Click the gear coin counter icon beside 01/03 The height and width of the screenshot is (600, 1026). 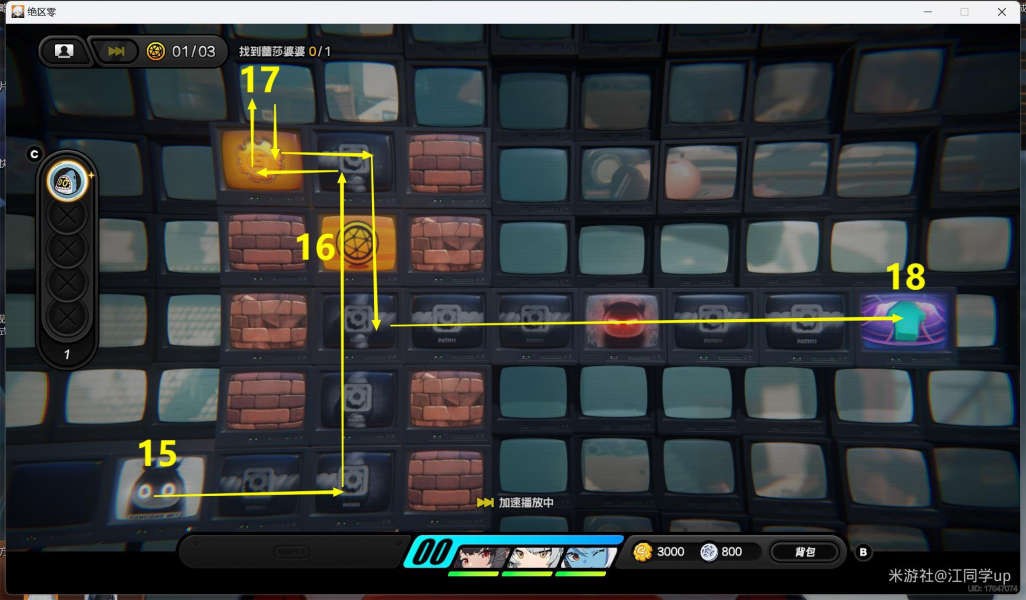click(155, 51)
